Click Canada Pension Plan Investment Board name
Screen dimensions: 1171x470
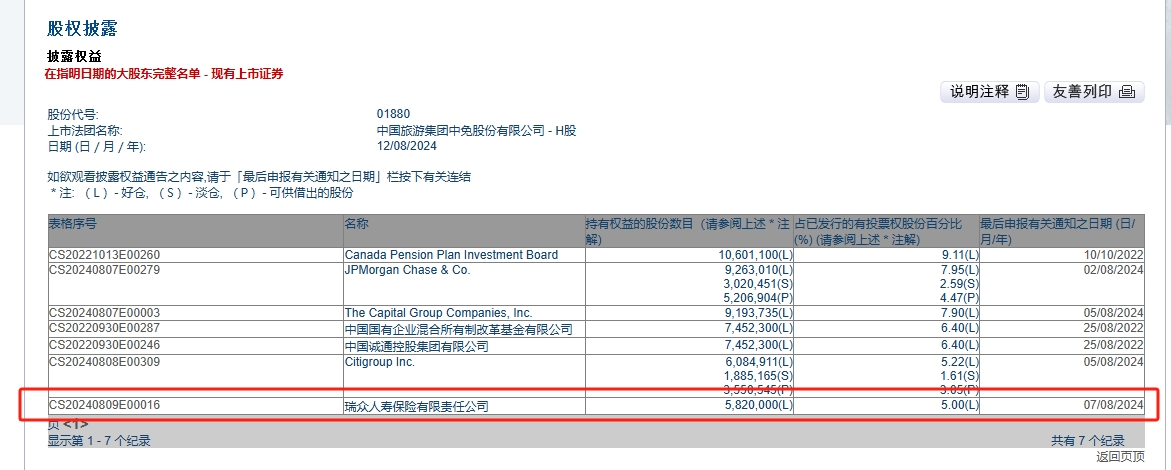451,255
